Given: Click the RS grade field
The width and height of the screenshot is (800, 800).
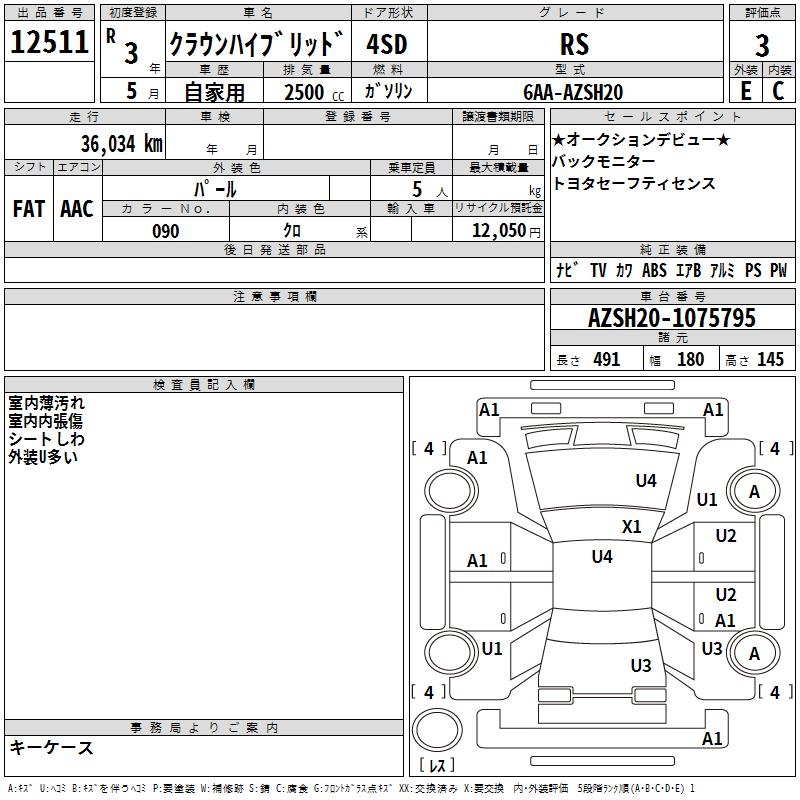Looking at the screenshot, I should (x=574, y=44).
